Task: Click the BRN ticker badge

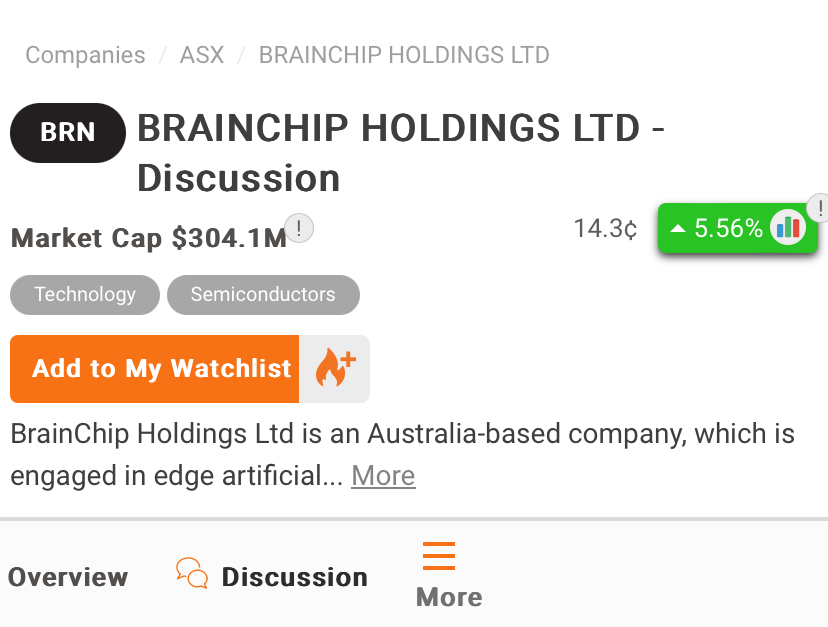Action: click(x=68, y=132)
